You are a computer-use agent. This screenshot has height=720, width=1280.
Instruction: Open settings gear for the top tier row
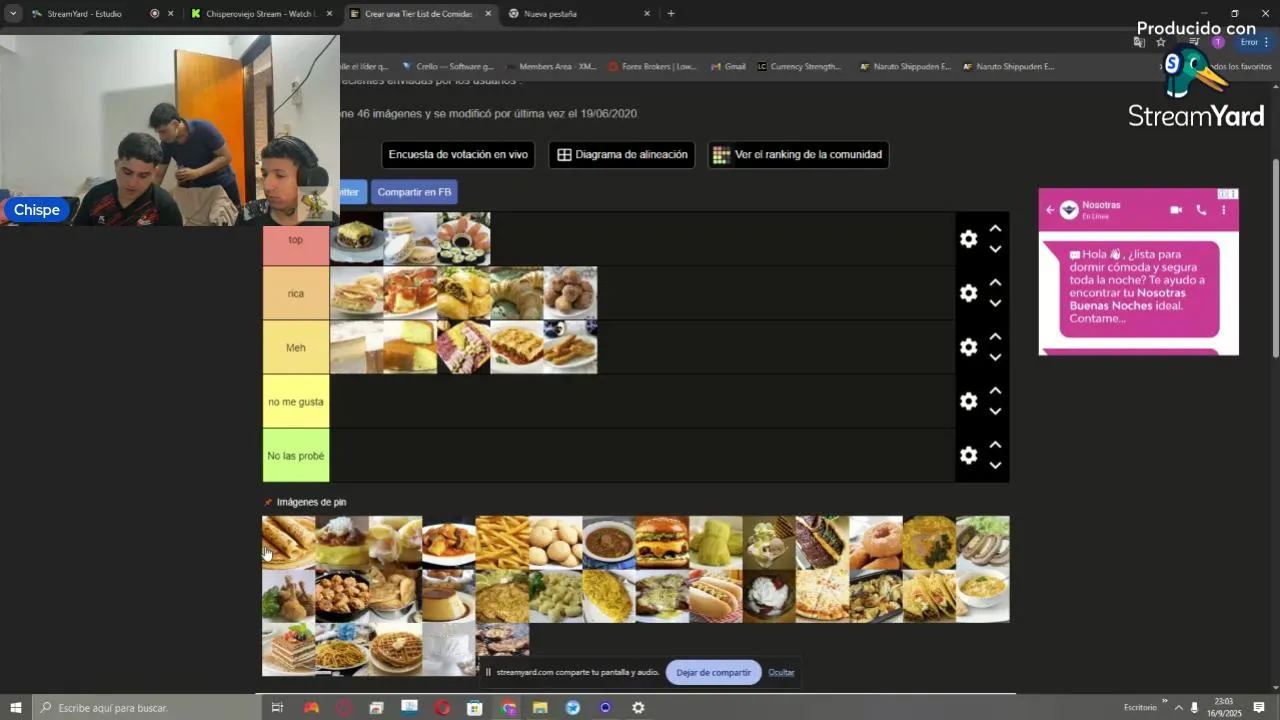[968, 239]
